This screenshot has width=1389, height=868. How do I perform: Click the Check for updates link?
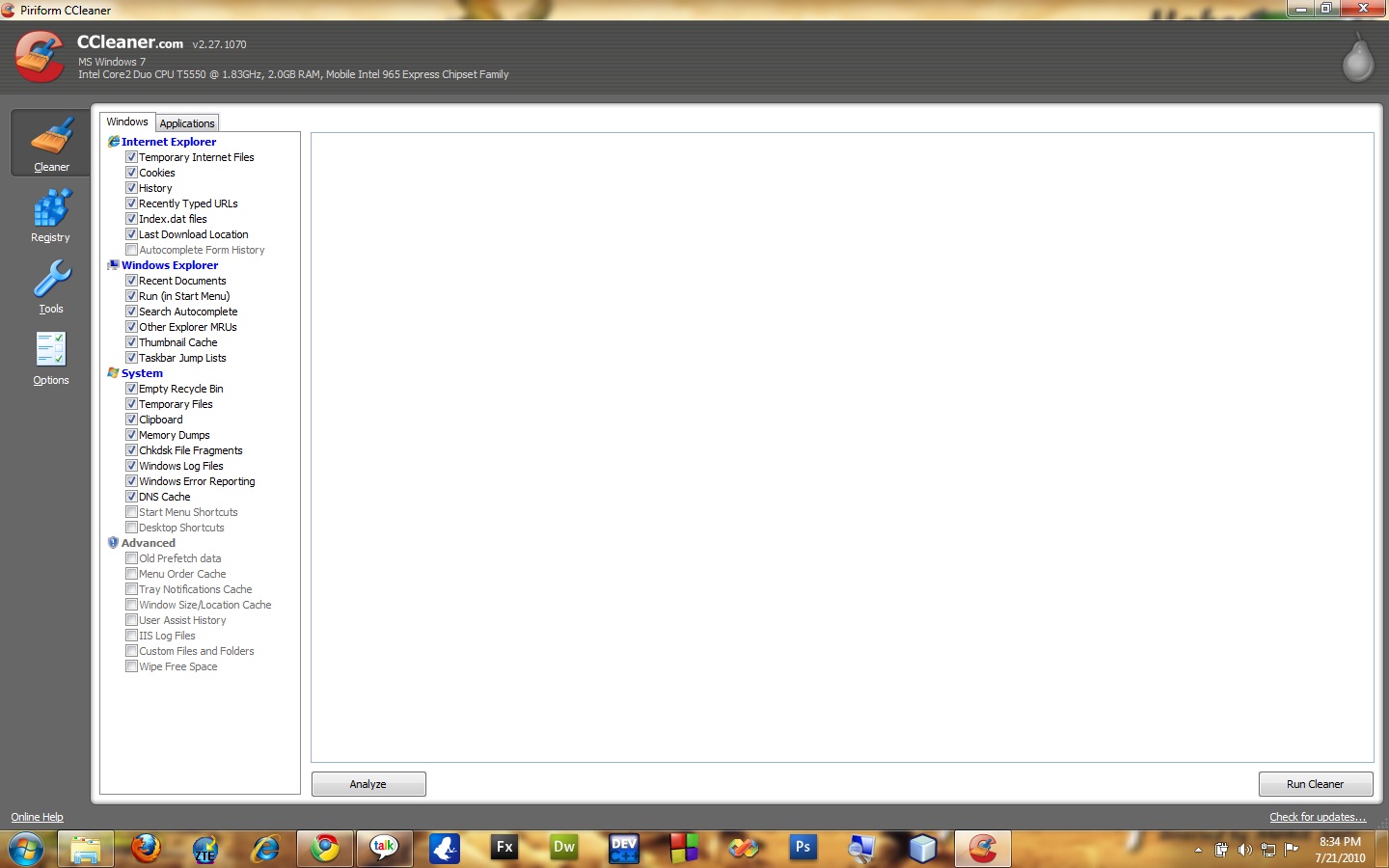pos(1318,817)
